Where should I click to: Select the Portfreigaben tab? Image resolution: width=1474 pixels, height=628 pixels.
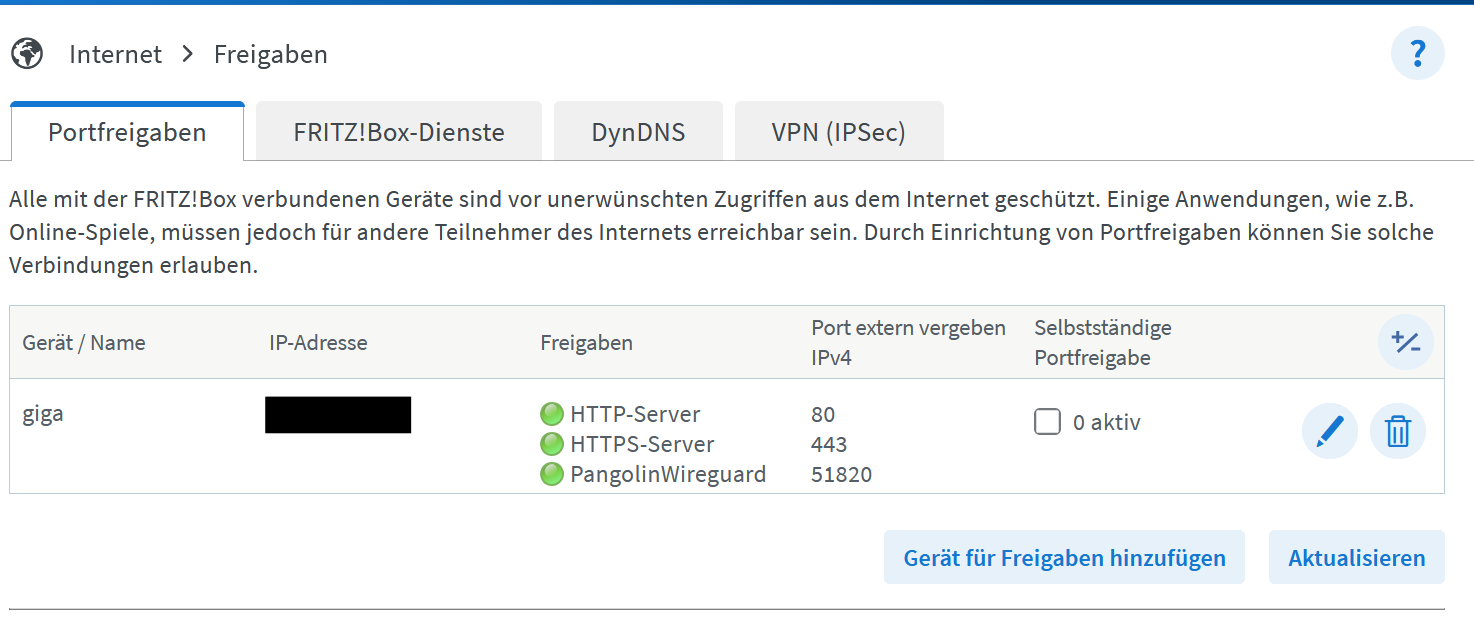click(x=127, y=132)
